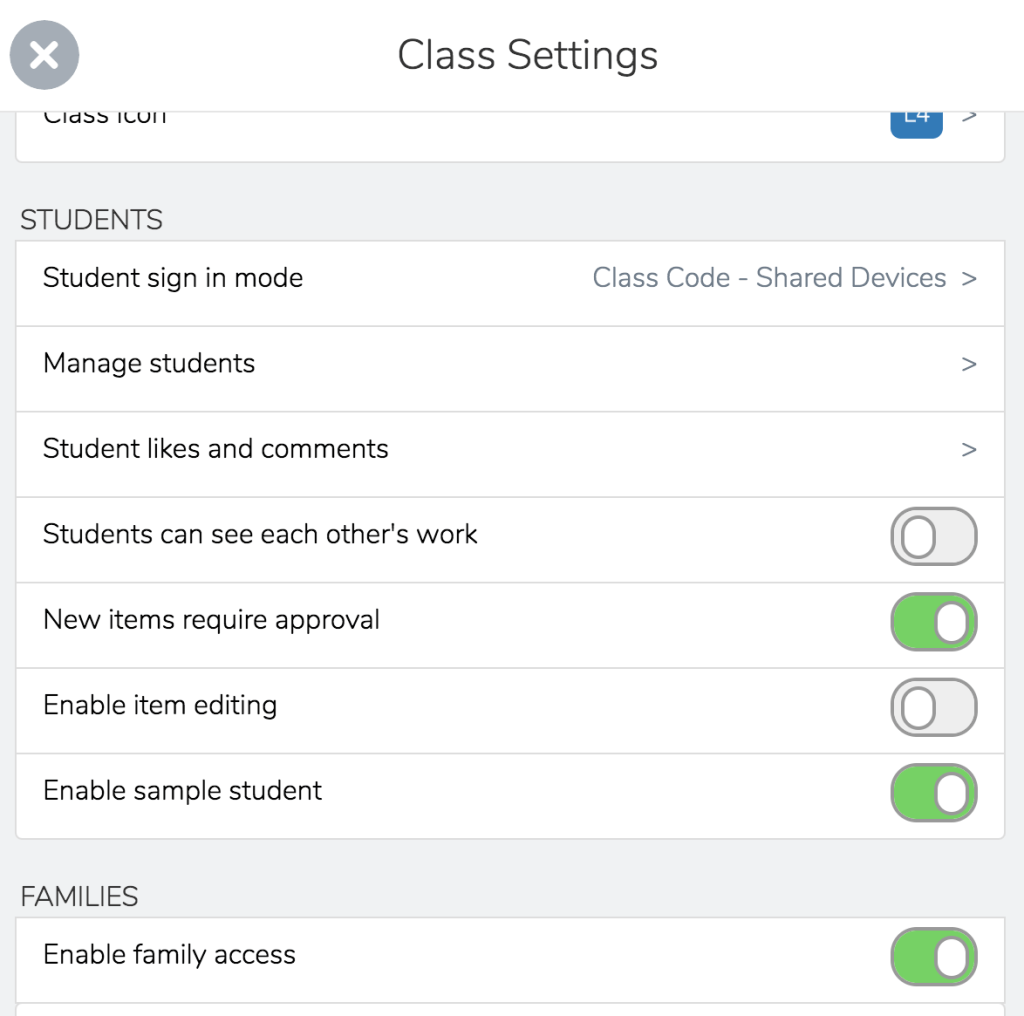1024x1016 pixels.
Task: Enable Students can see each other's work
Action: pyautogui.click(x=933, y=536)
